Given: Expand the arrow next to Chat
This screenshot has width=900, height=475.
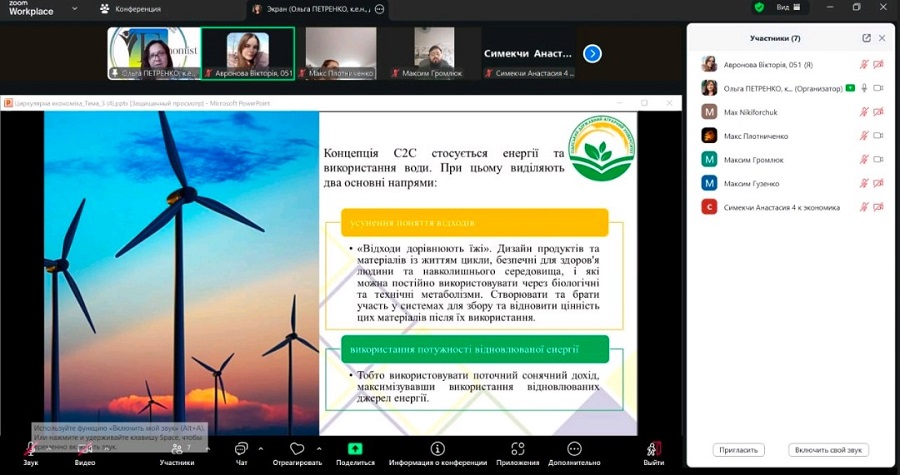Looking at the screenshot, I should tap(261, 447).
